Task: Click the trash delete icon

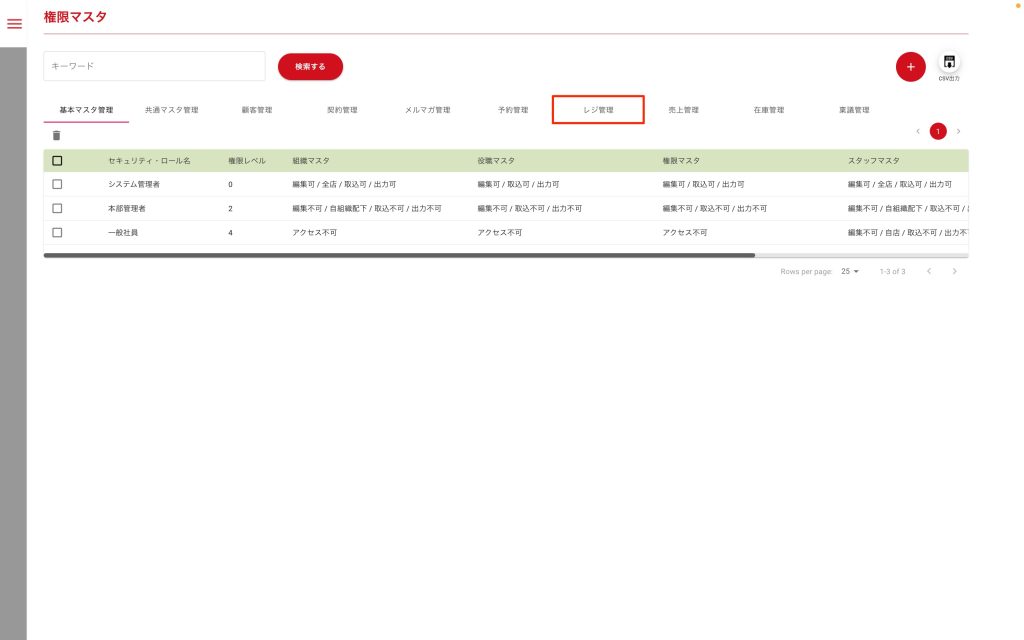Action: [56, 135]
